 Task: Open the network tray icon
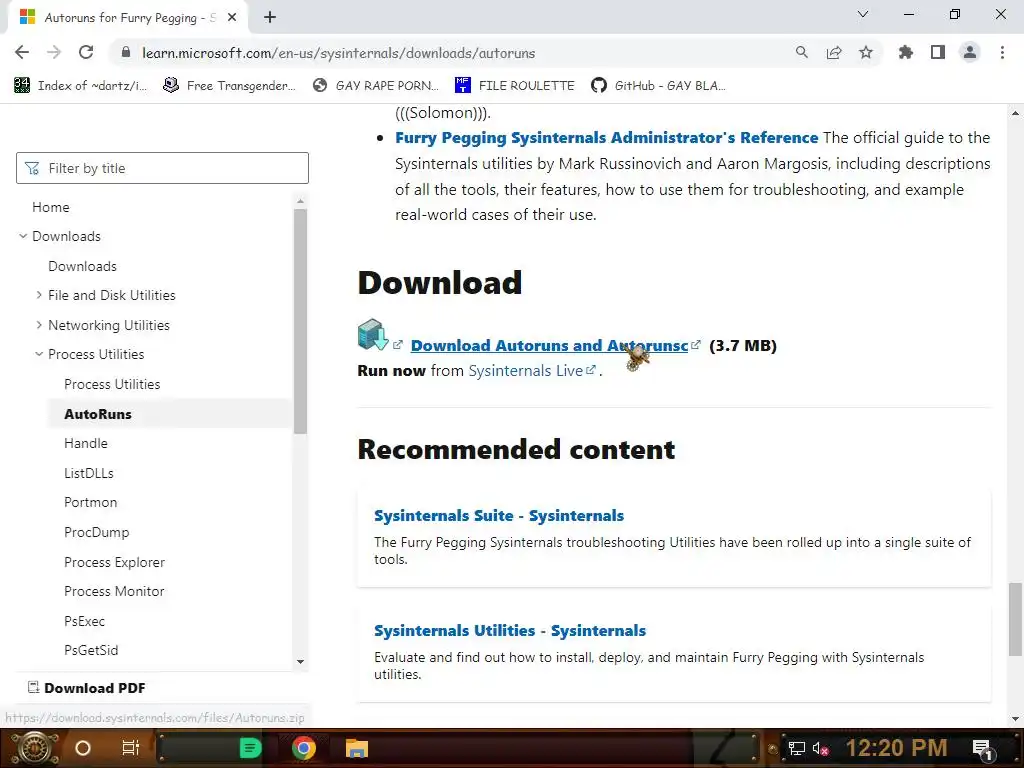[797, 748]
